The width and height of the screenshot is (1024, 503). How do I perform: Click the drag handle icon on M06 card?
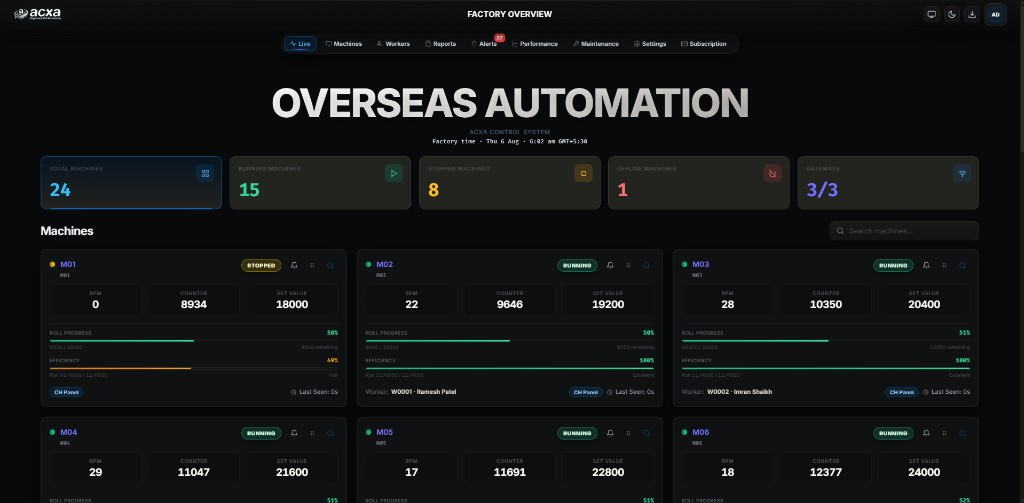point(944,433)
